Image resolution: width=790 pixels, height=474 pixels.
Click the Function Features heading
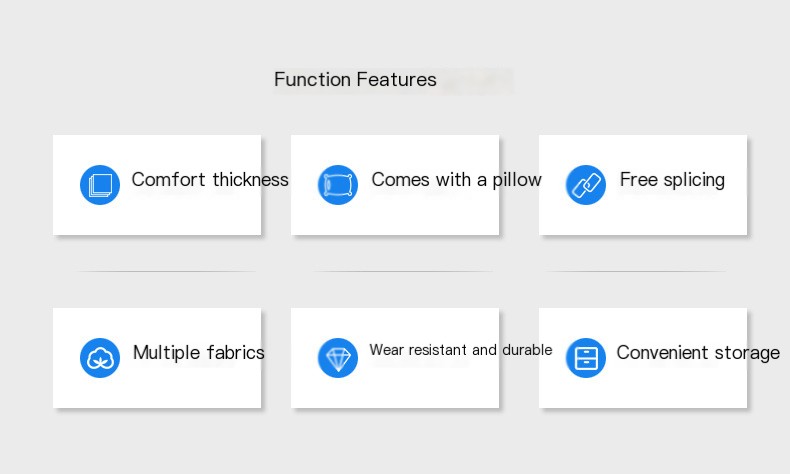[355, 80]
